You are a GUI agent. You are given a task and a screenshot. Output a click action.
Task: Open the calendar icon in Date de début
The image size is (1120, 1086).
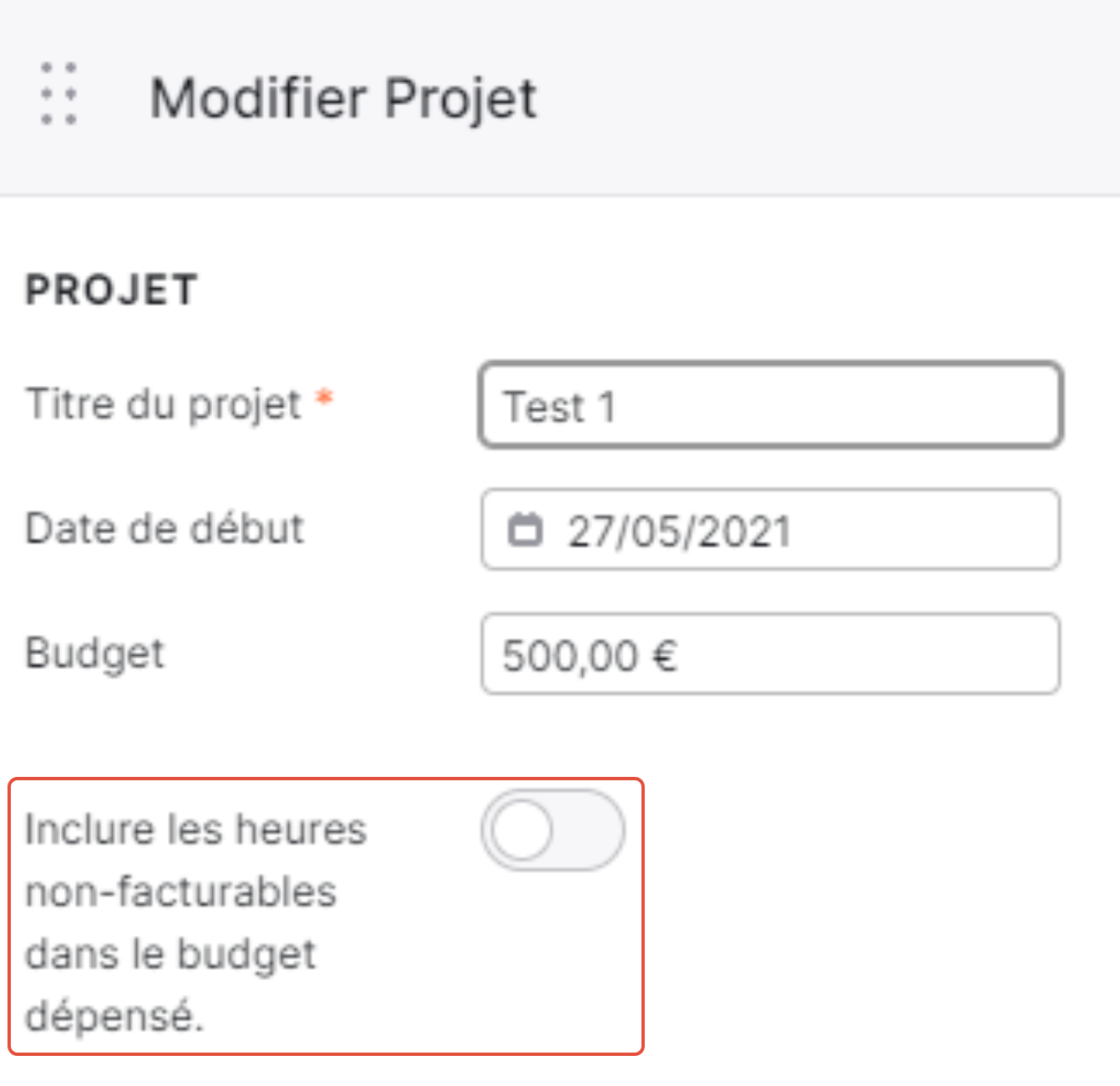coord(525,530)
